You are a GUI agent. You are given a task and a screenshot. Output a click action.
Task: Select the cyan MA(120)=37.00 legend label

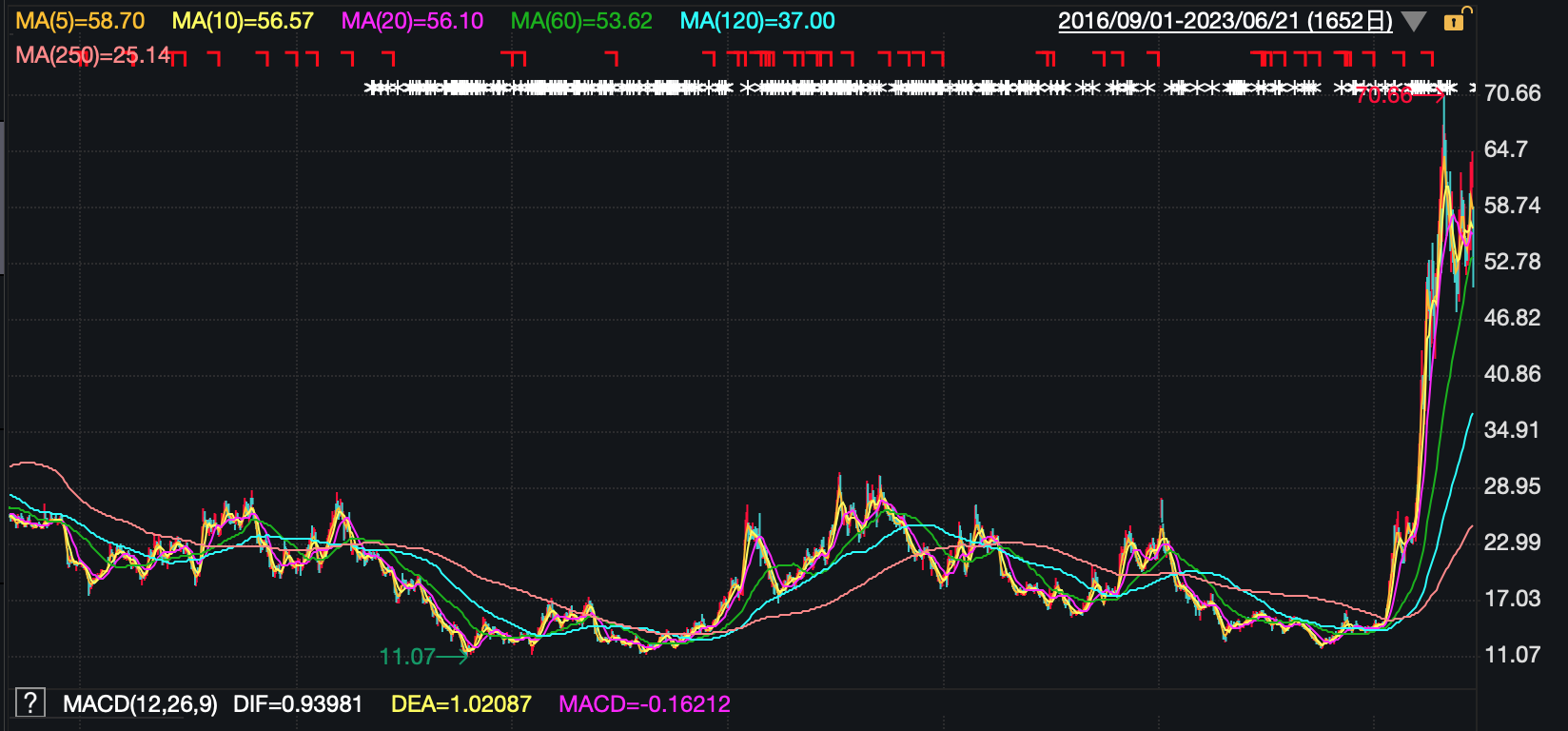(x=757, y=21)
